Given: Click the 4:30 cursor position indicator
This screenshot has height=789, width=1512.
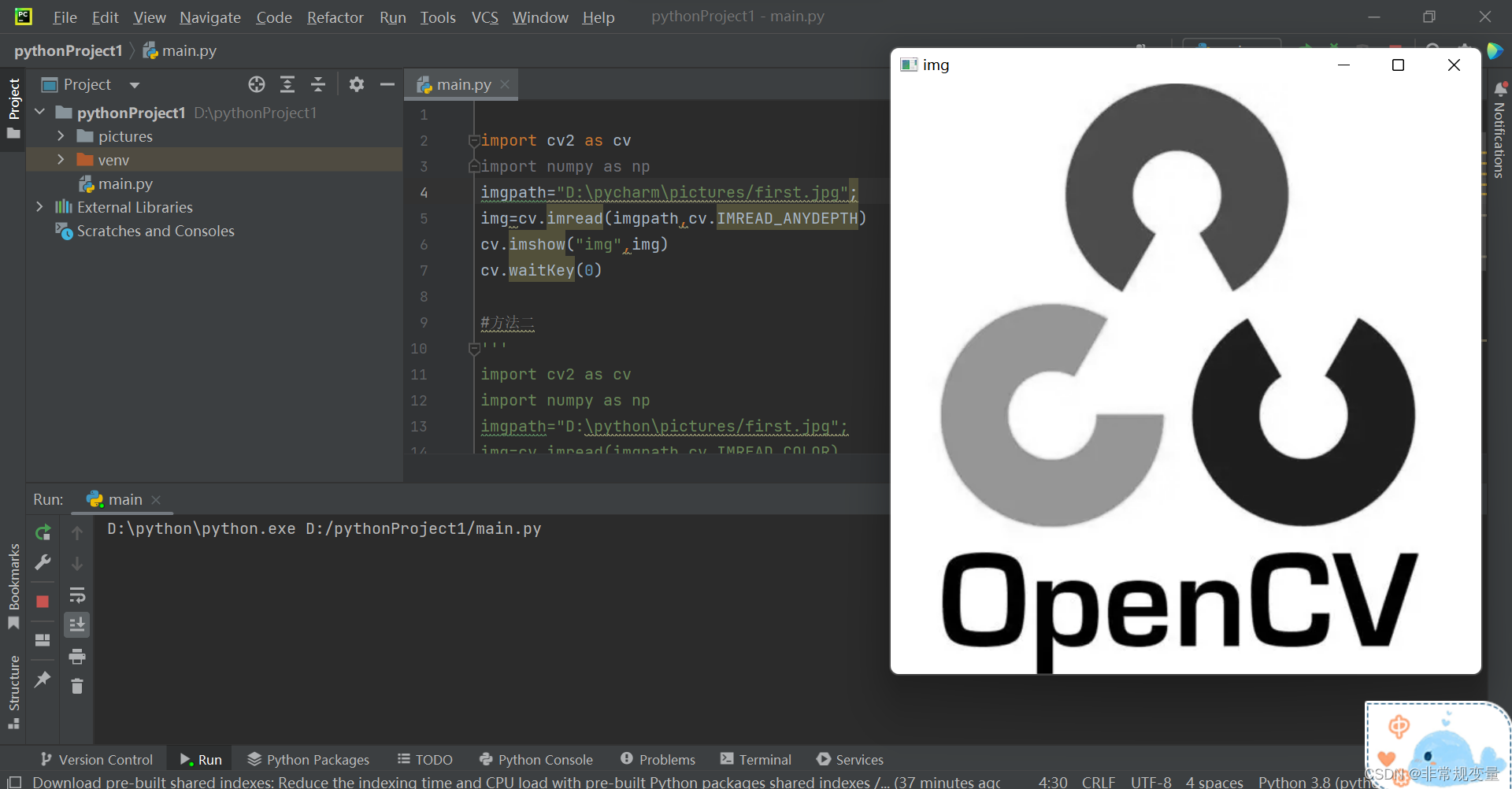Looking at the screenshot, I should (1053, 781).
